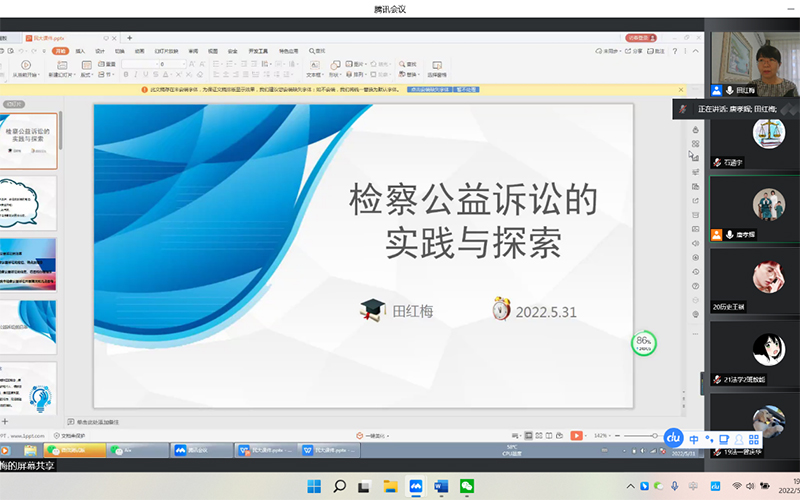This screenshot has height=500, width=800.
Task: Toggle strikethrough formatting
Action: click(156, 74)
